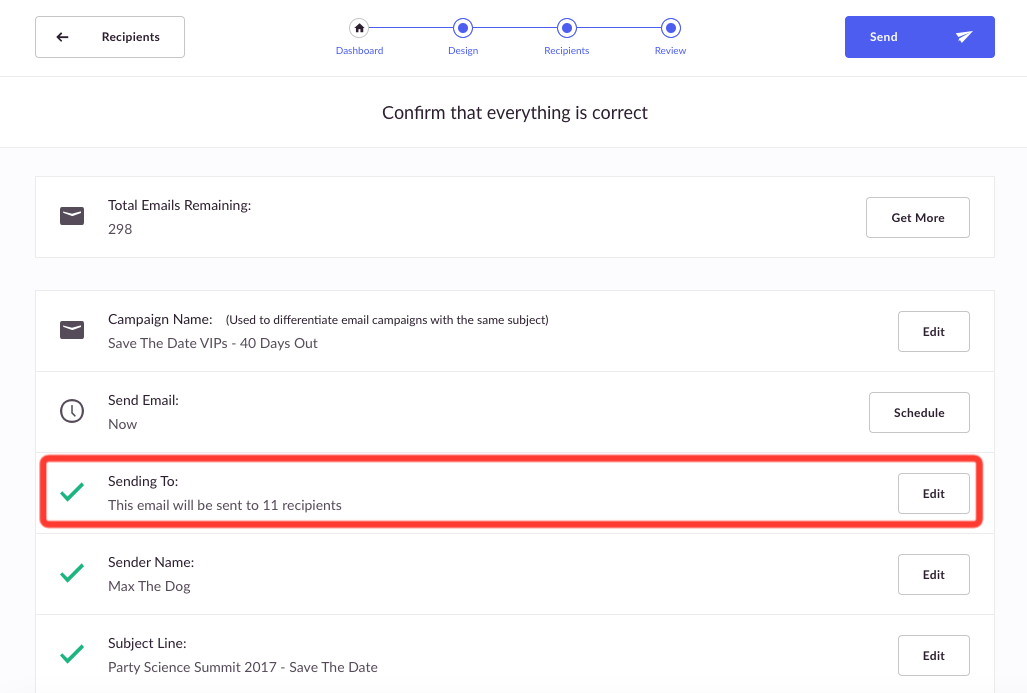
Task: Click the 'Sending To:' label
Action: [143, 481]
